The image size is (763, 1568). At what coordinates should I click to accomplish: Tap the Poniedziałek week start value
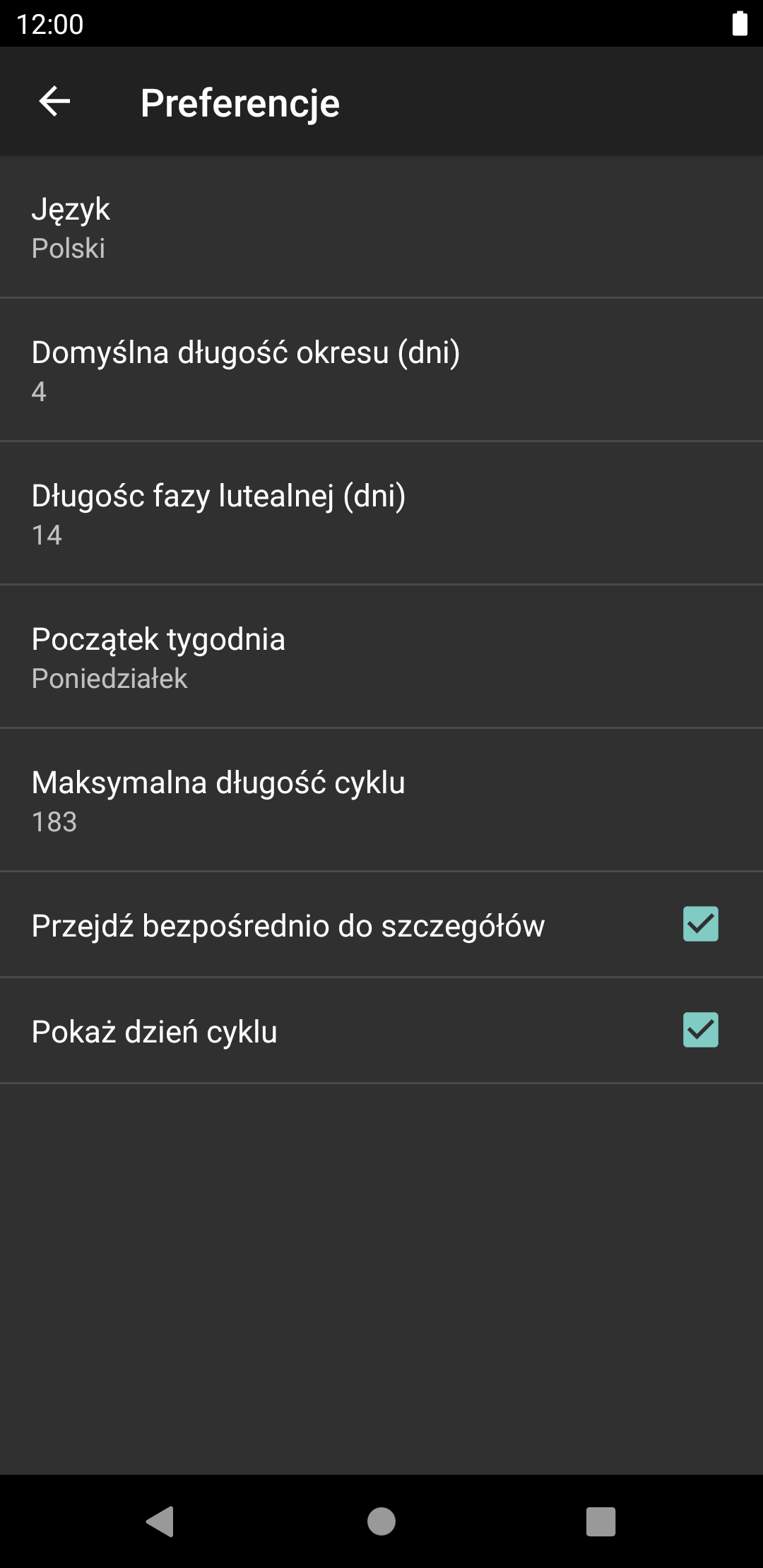click(x=110, y=679)
